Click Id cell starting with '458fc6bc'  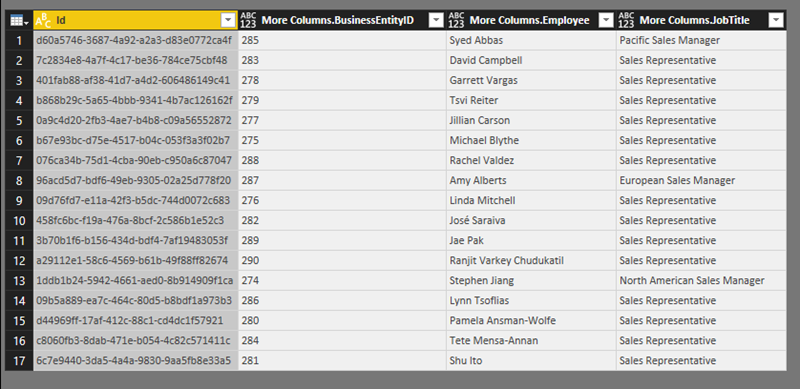tap(135, 221)
